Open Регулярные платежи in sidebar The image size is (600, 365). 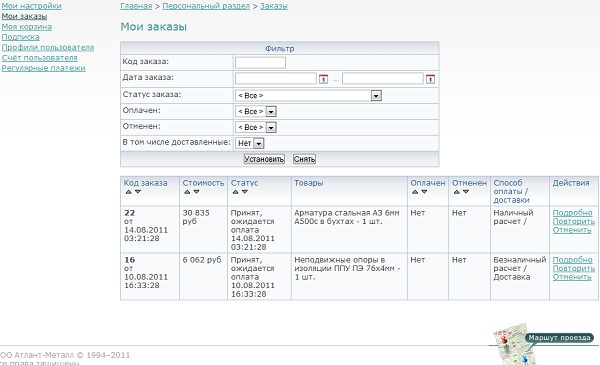(44, 68)
